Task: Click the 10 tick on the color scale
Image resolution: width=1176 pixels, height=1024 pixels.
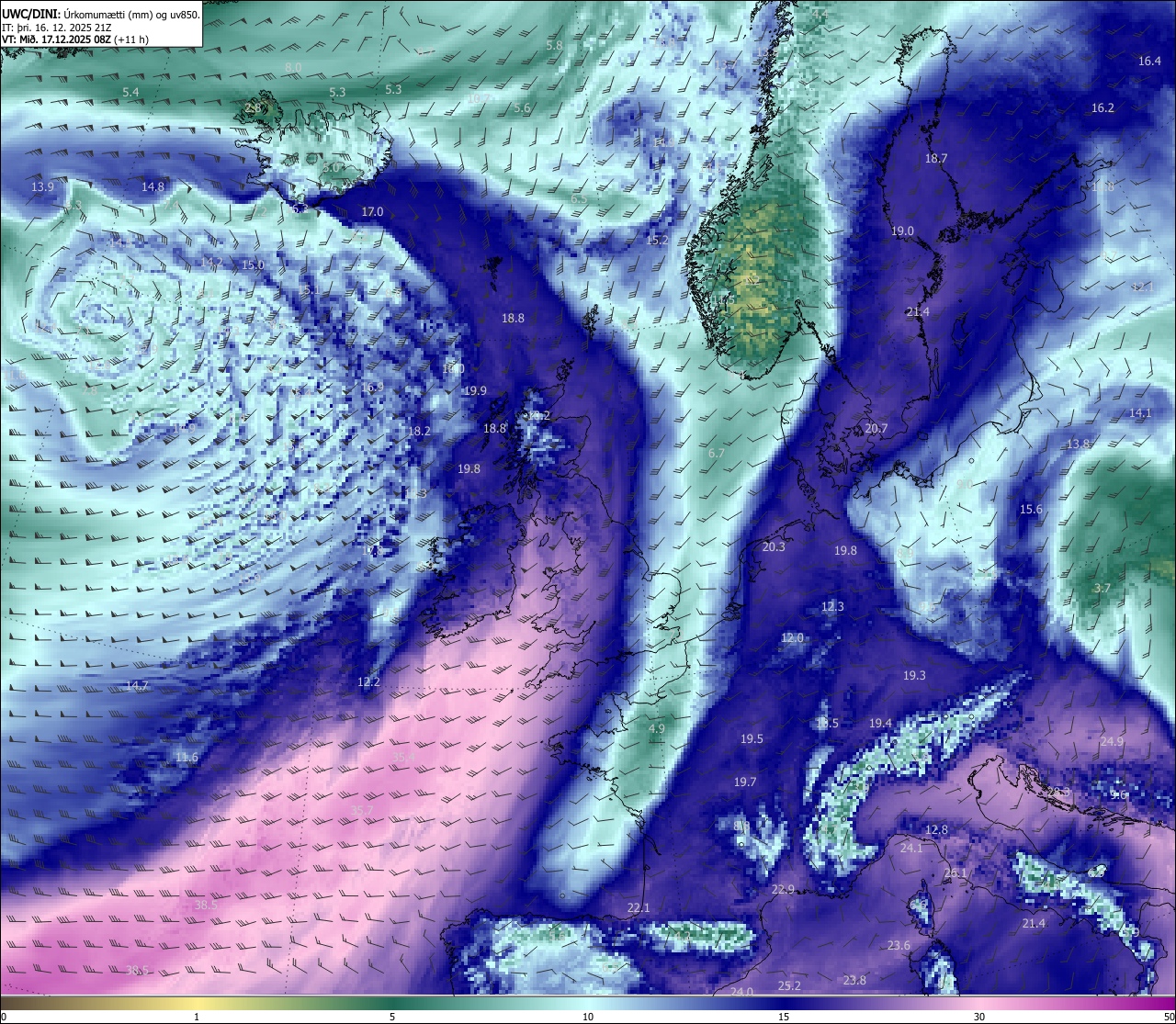Action: [x=588, y=1017]
